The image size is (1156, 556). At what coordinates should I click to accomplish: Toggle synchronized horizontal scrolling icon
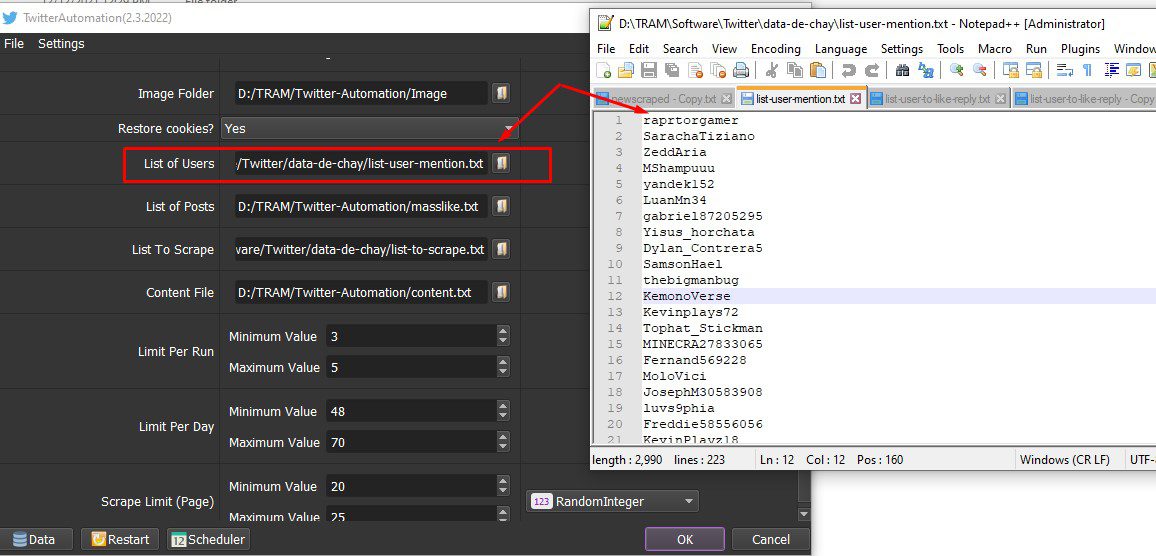(x=1034, y=71)
